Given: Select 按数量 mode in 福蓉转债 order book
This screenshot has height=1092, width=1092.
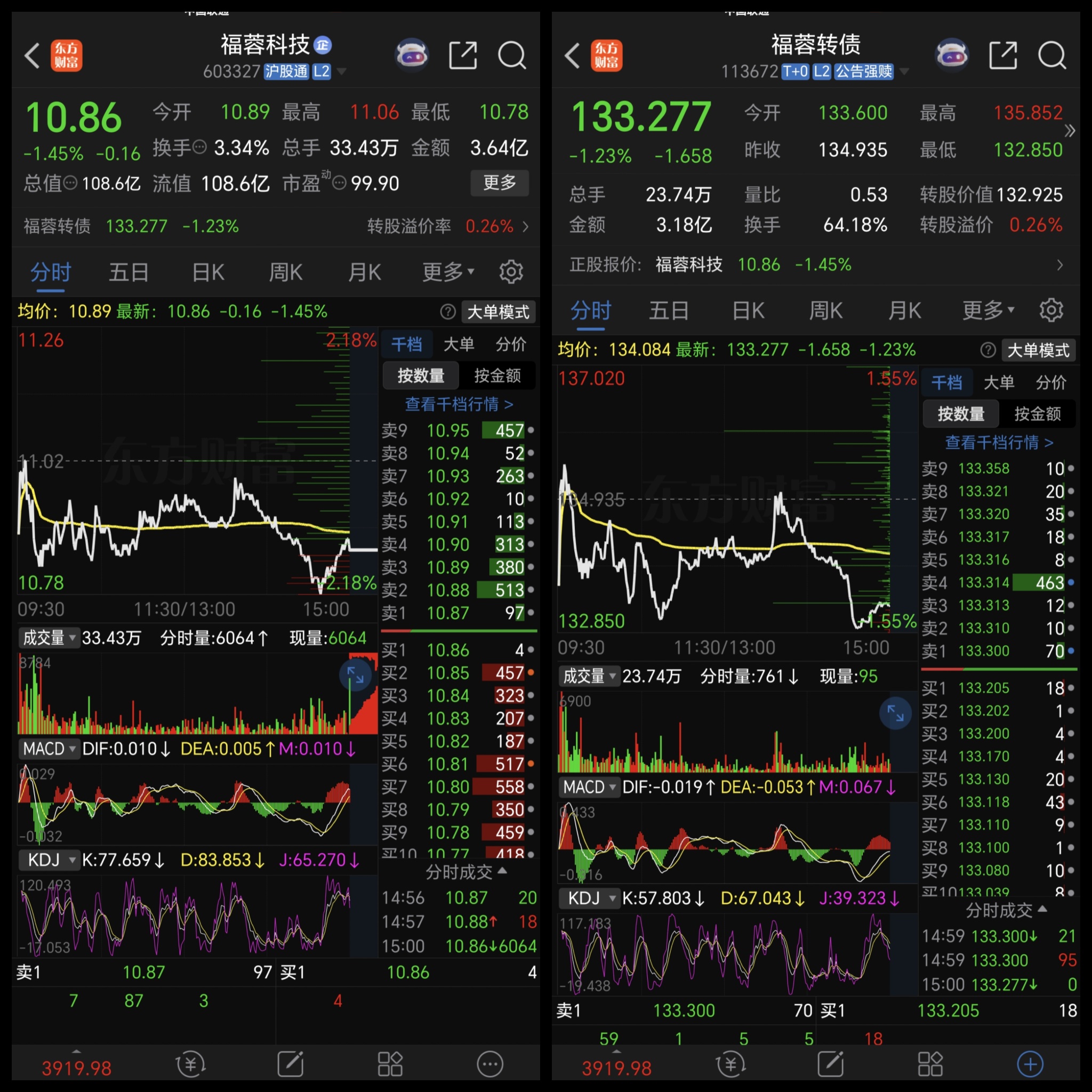Looking at the screenshot, I should pos(960,414).
